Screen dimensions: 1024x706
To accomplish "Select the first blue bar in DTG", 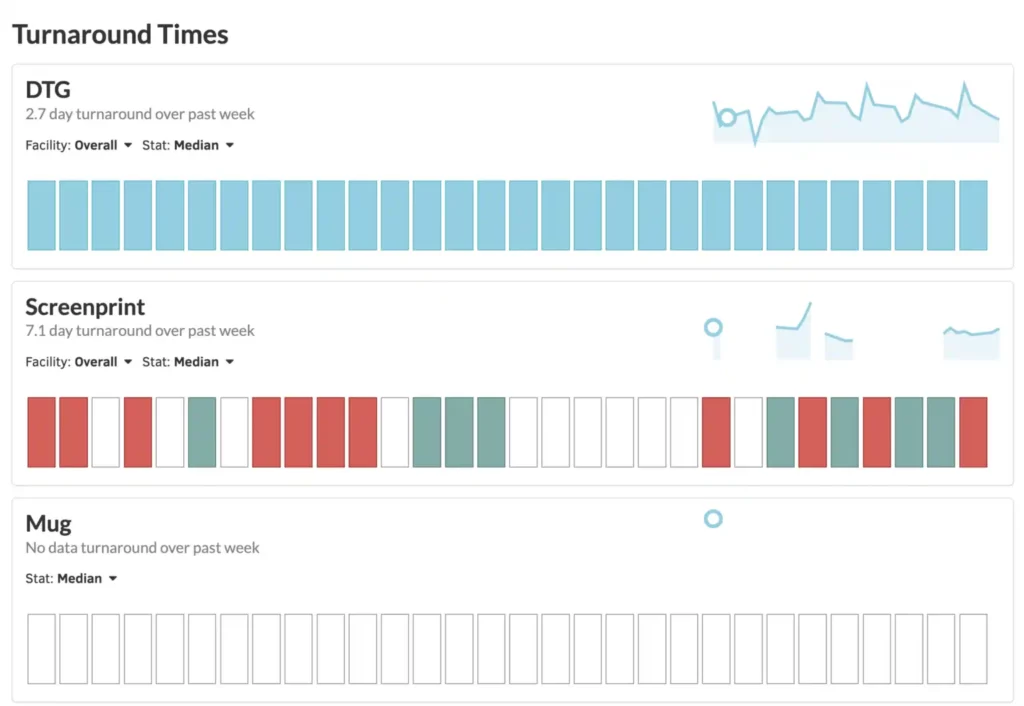I will [x=41, y=215].
